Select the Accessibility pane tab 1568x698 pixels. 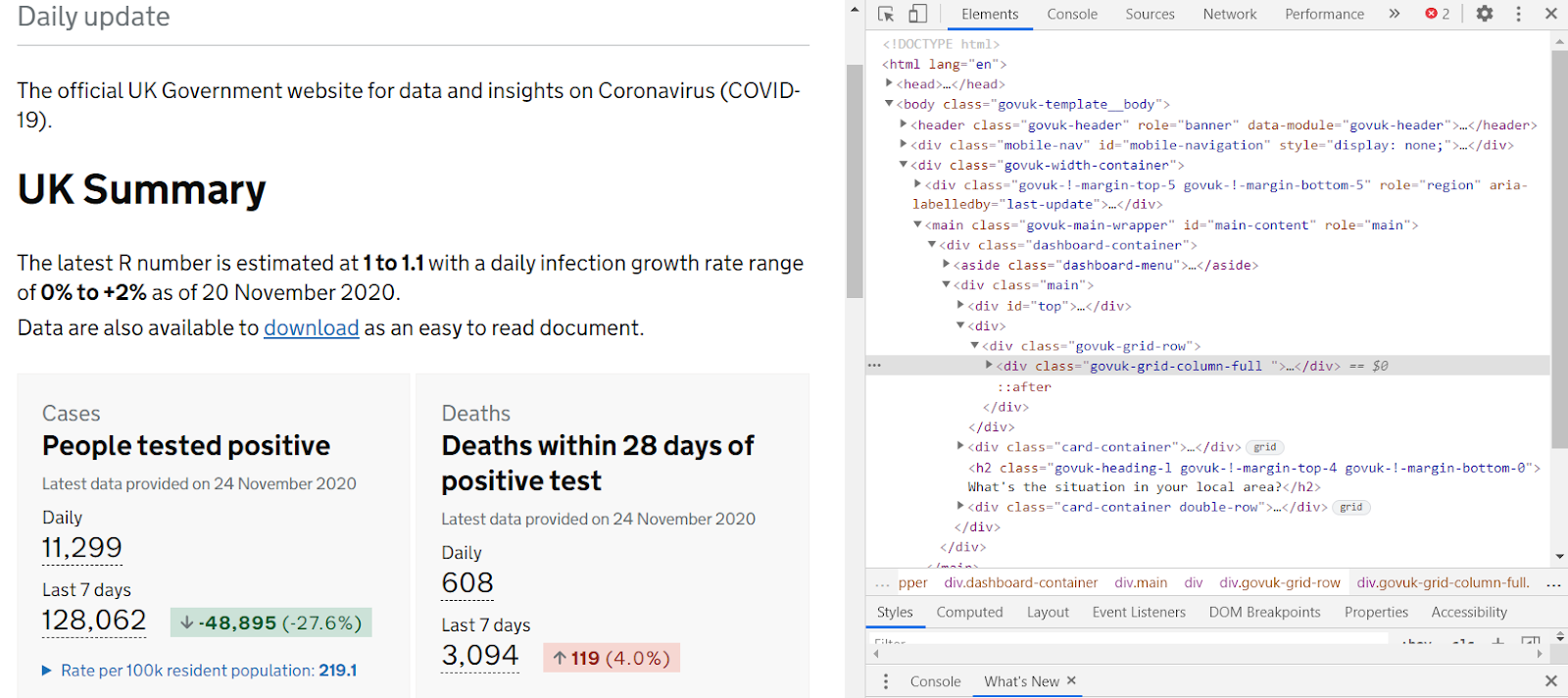tap(1469, 612)
